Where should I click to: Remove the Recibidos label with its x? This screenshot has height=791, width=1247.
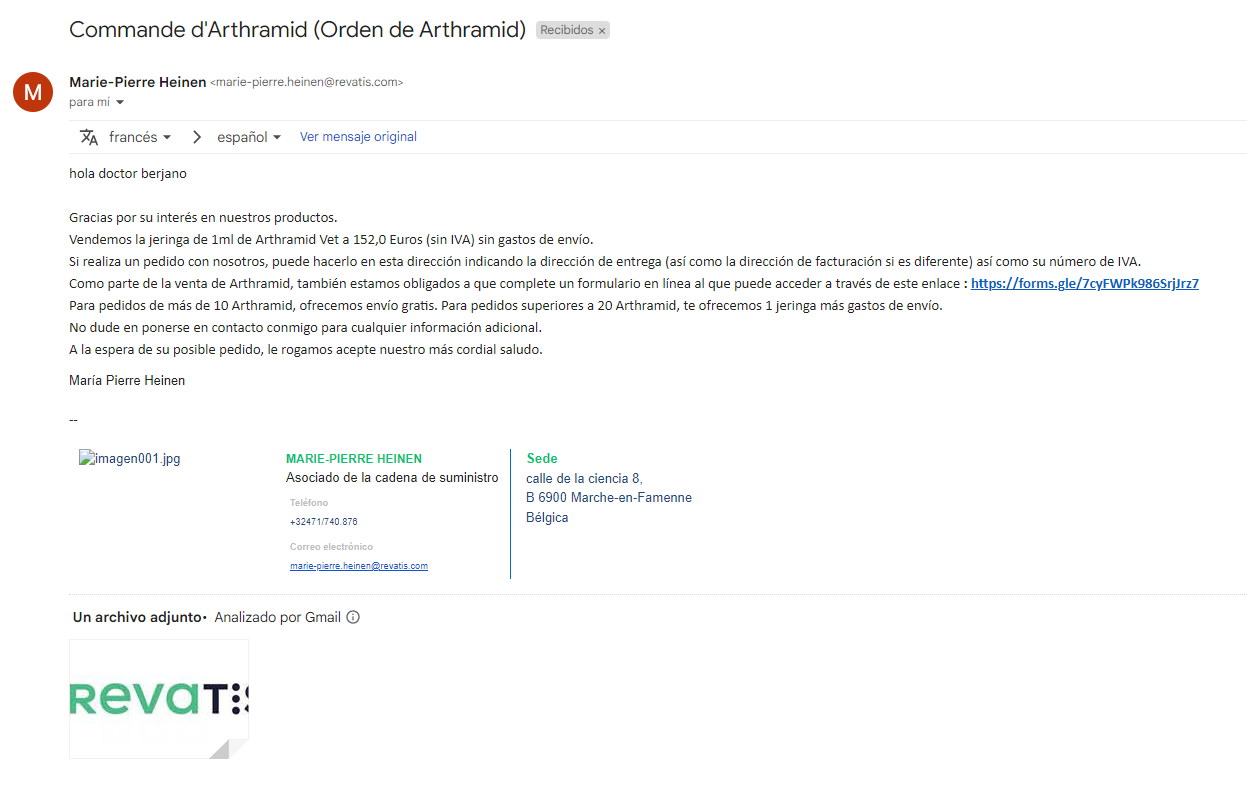602,31
